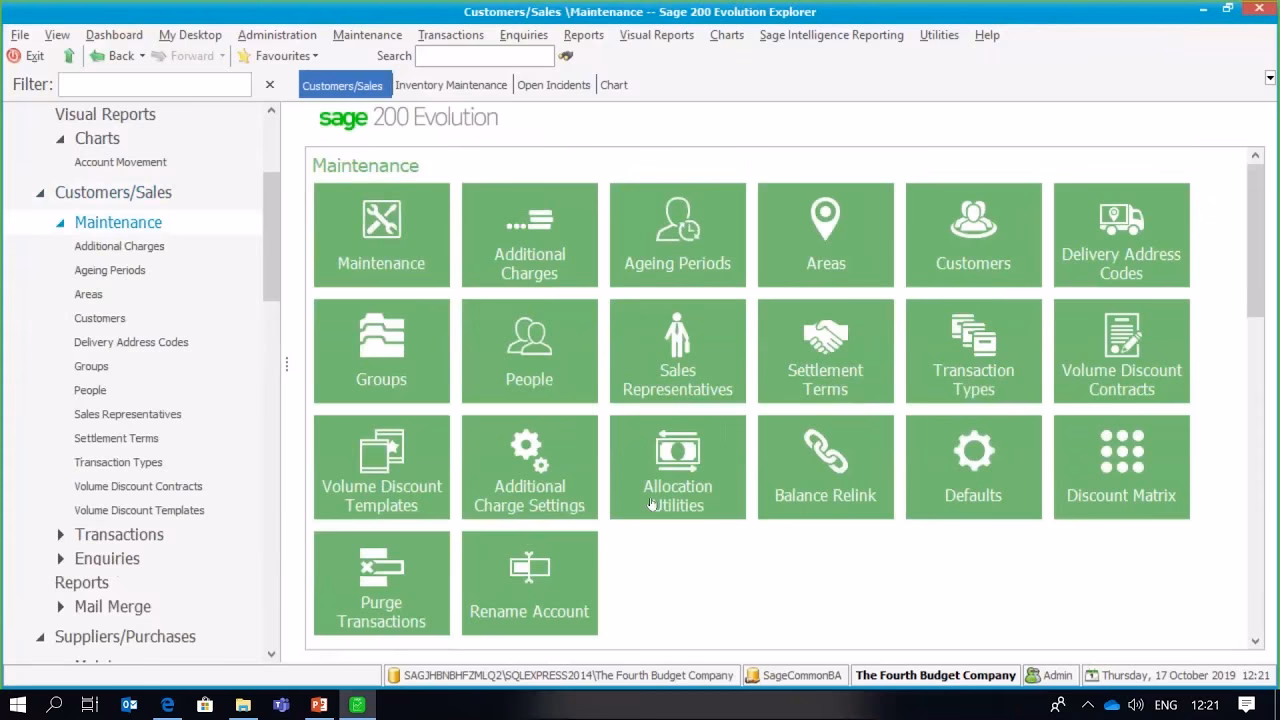Screen dimensions: 1280x720
Task: Open the Settlement Terms handshake tile
Action: click(x=825, y=351)
